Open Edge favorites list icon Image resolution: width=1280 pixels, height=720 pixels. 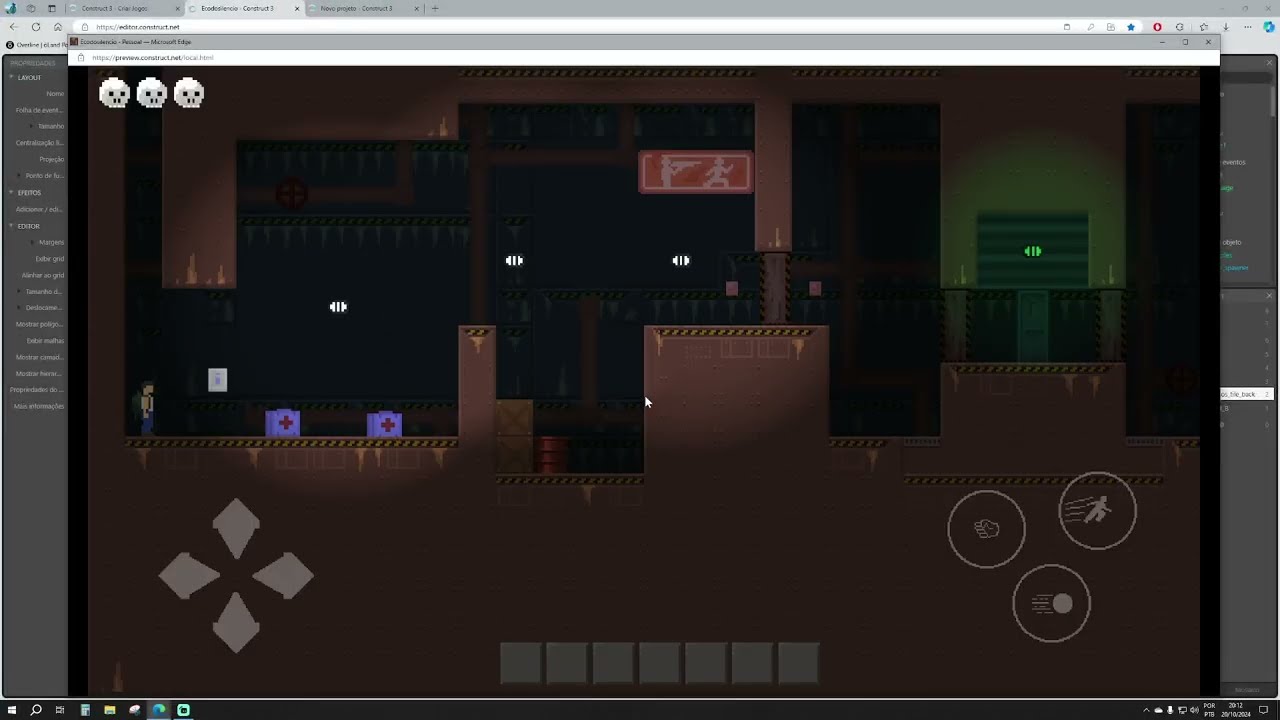[x=1203, y=27]
